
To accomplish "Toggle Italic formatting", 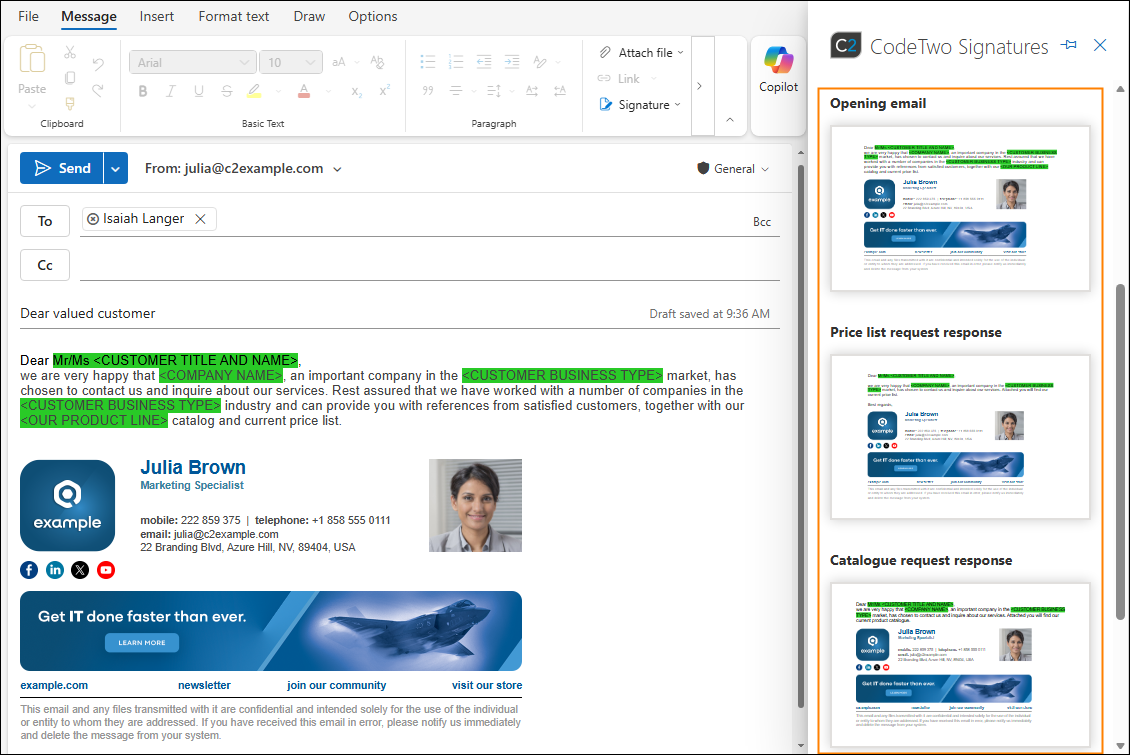I will (x=171, y=91).
